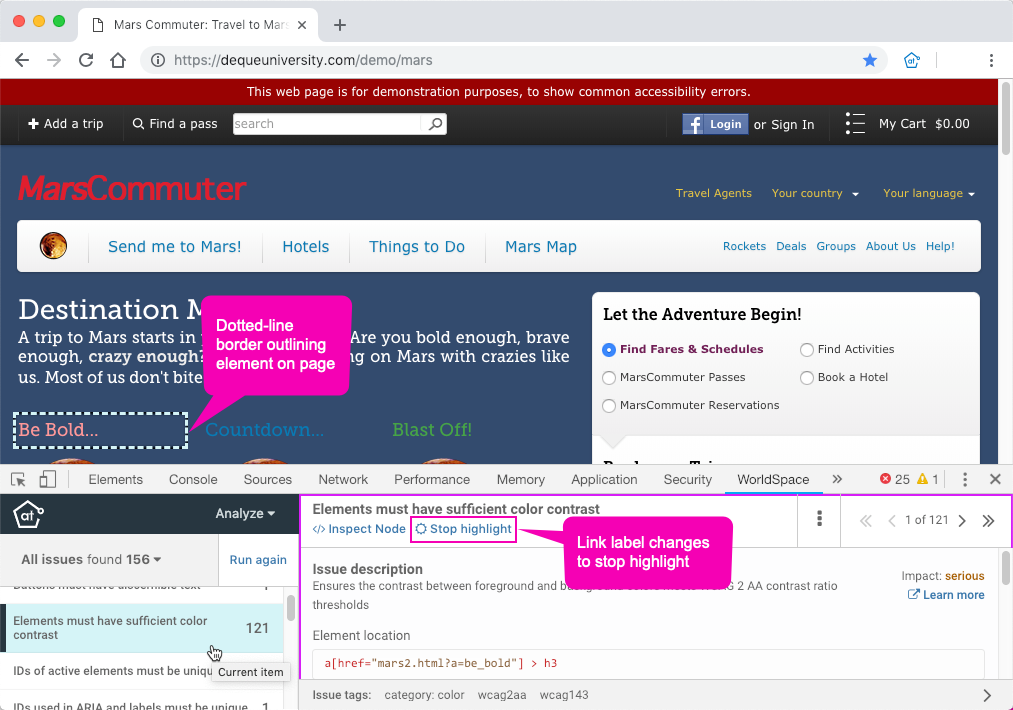Open the Chrome three-dot menu

tap(991, 60)
